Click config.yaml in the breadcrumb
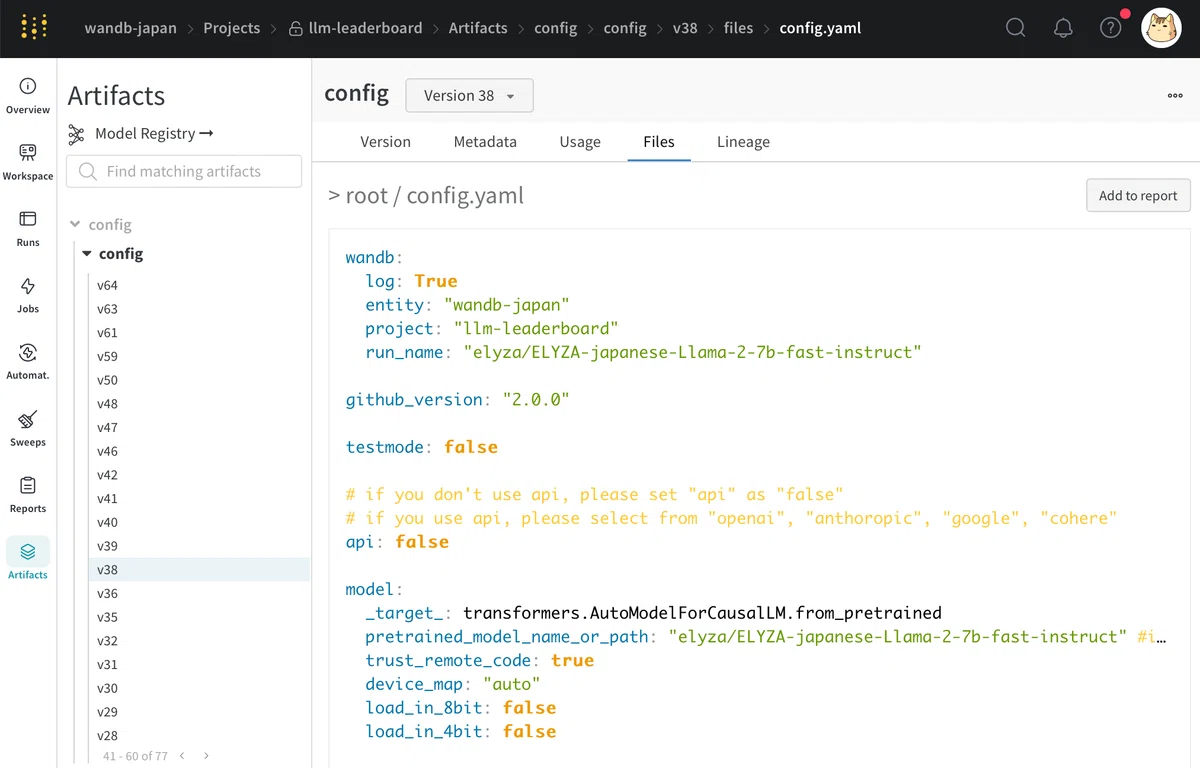 [x=820, y=28]
